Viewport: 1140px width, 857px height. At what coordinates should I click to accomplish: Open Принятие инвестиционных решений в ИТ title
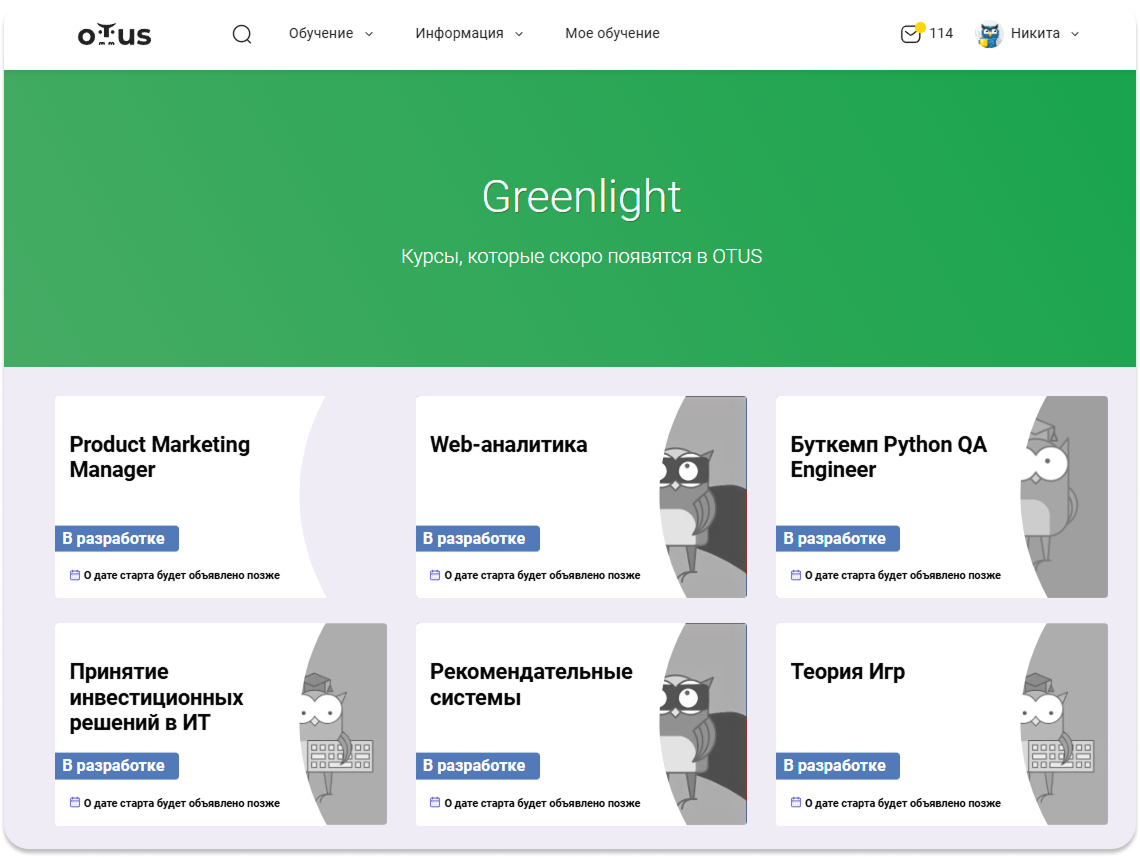156,696
